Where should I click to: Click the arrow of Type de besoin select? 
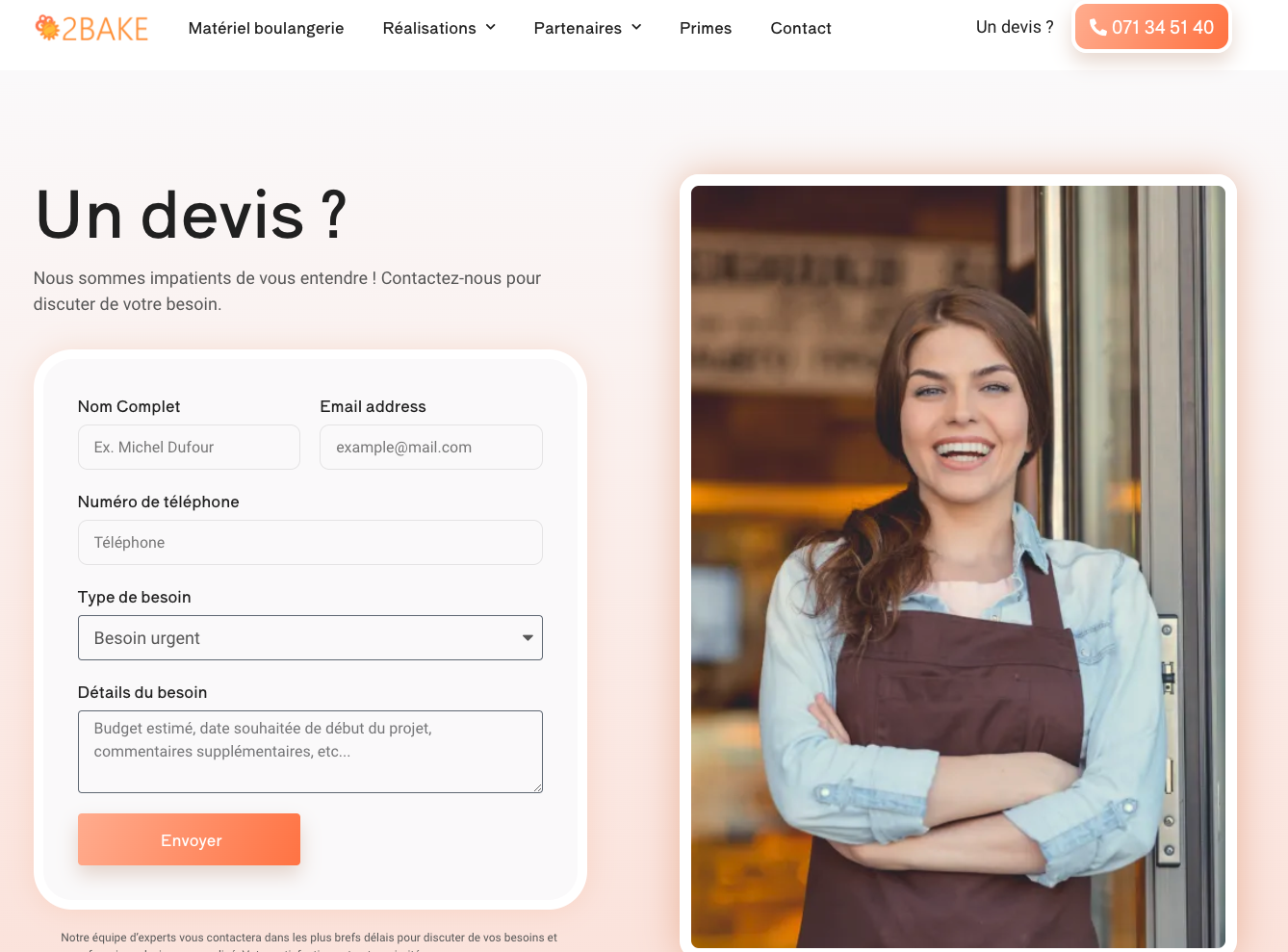528,638
